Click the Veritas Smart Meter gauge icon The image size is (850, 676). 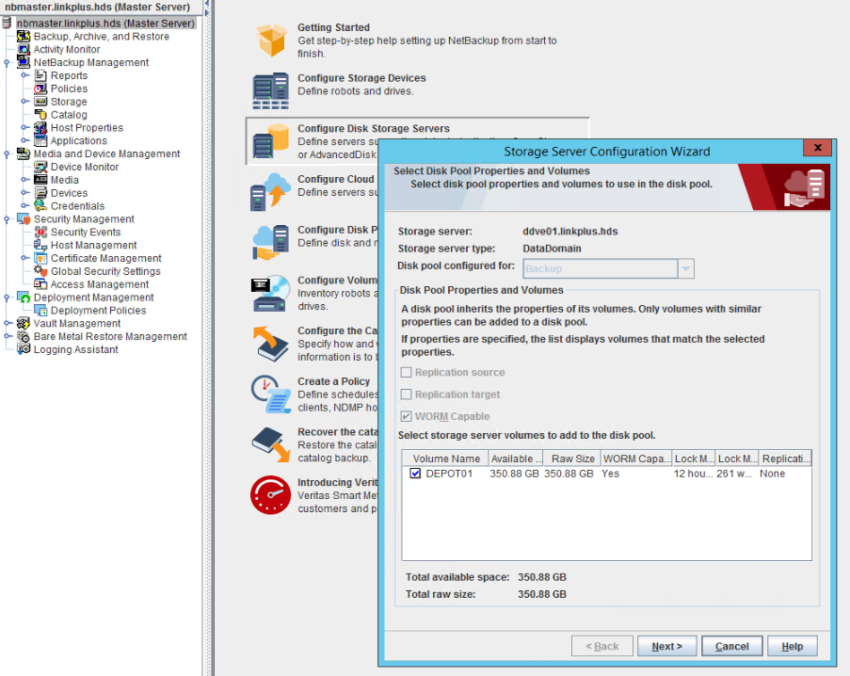tap(271, 495)
